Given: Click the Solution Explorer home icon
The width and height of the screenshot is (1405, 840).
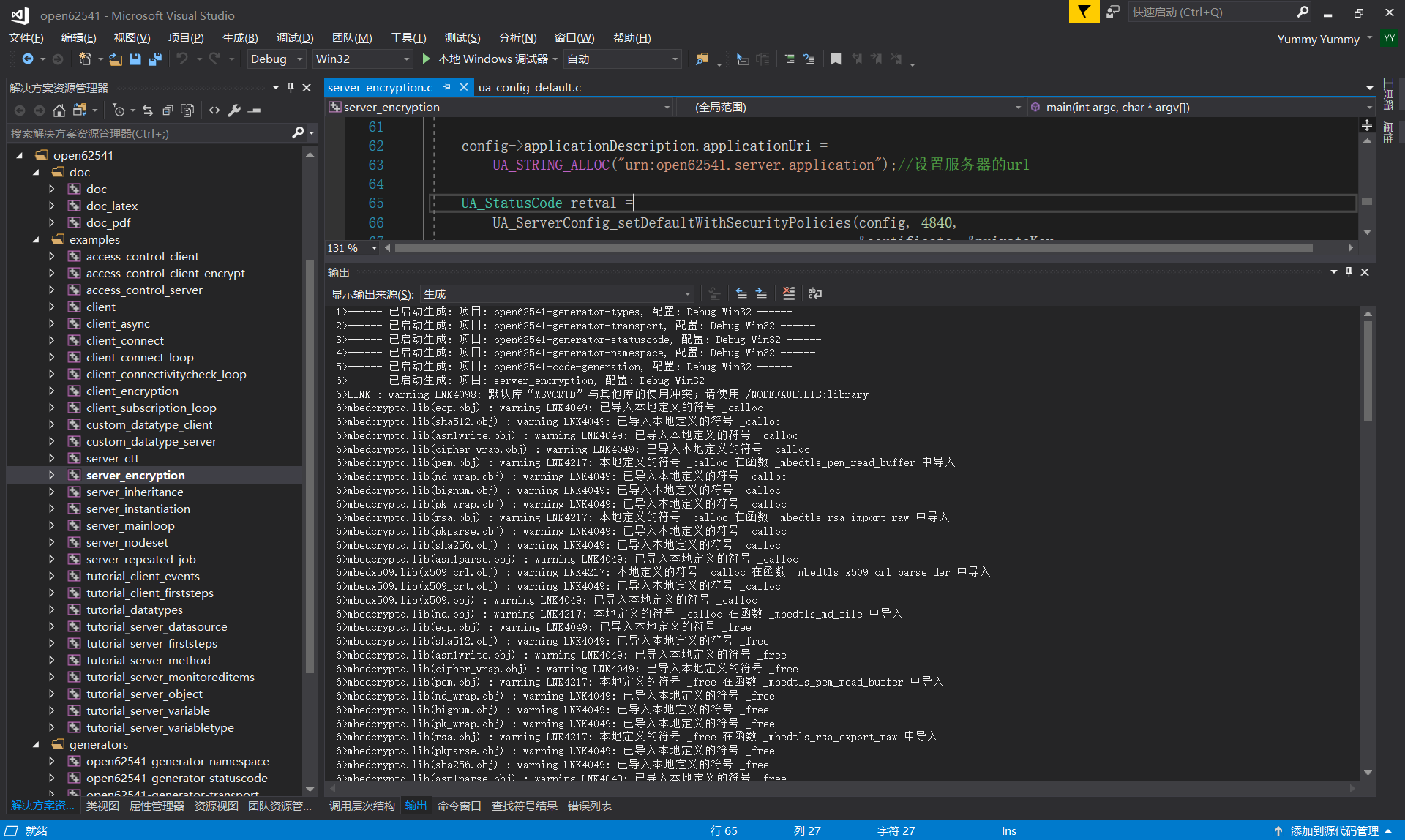Looking at the screenshot, I should (59, 110).
